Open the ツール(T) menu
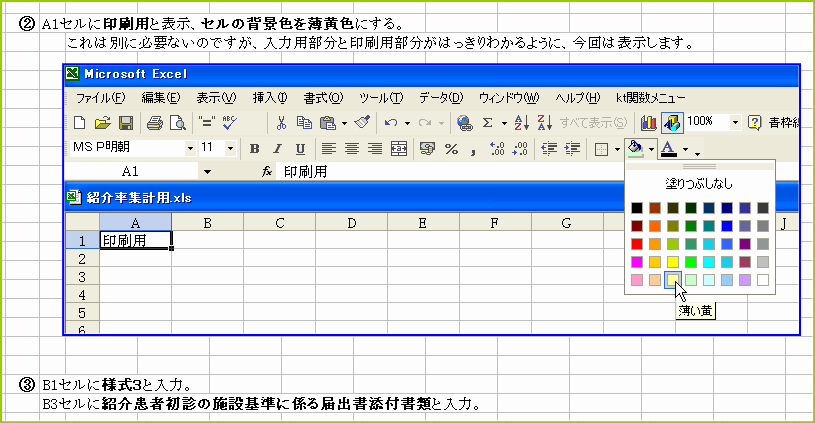 (381, 98)
